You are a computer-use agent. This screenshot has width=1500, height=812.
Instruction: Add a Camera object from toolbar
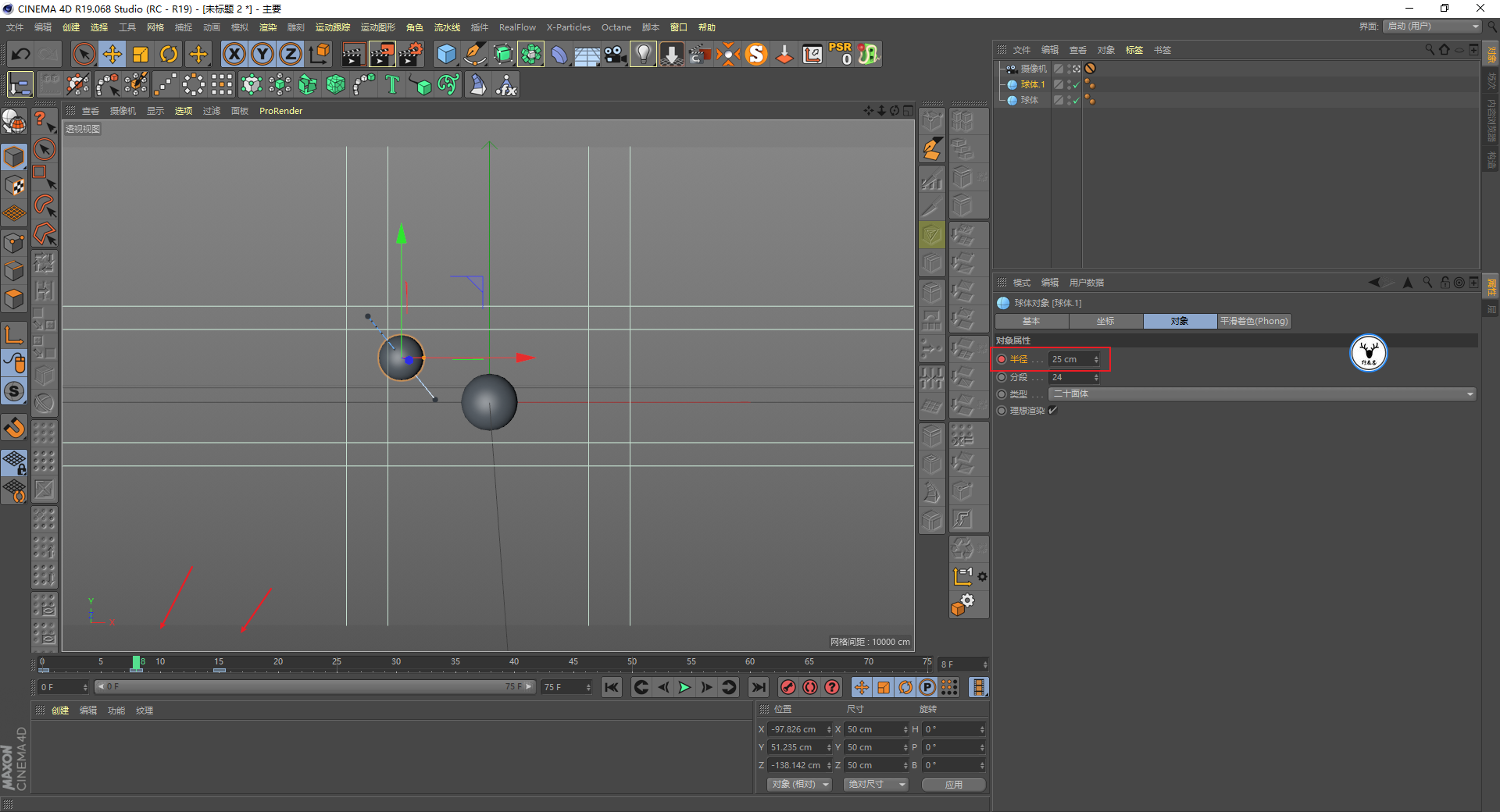(616, 54)
